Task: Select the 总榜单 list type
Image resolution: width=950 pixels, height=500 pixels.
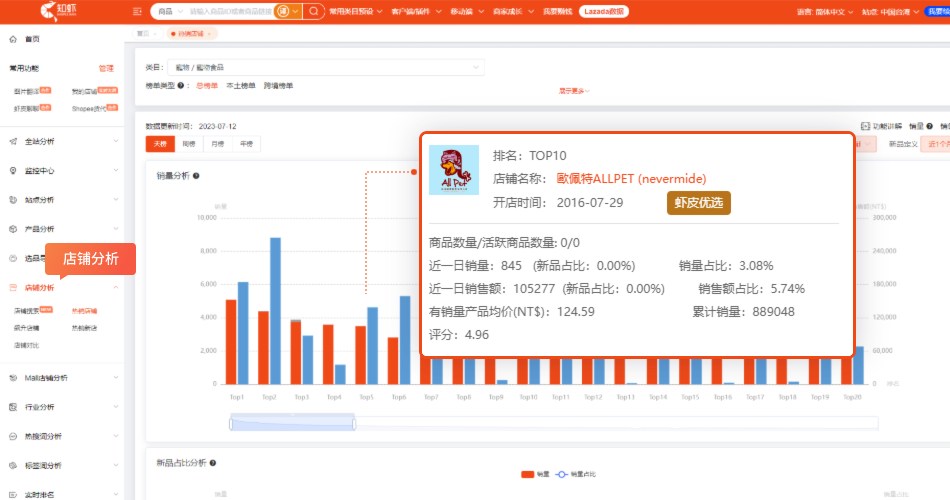Action: (207, 86)
